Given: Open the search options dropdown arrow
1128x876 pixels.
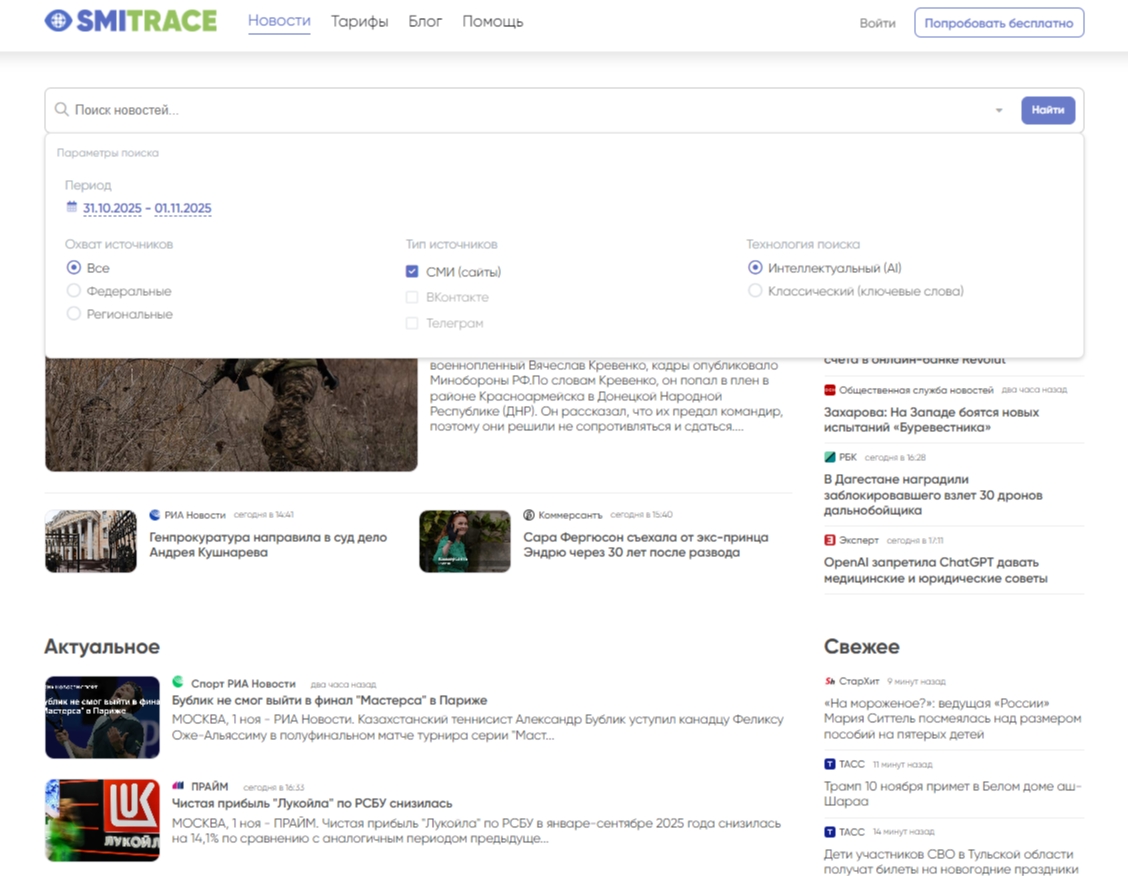Looking at the screenshot, I should click(999, 110).
